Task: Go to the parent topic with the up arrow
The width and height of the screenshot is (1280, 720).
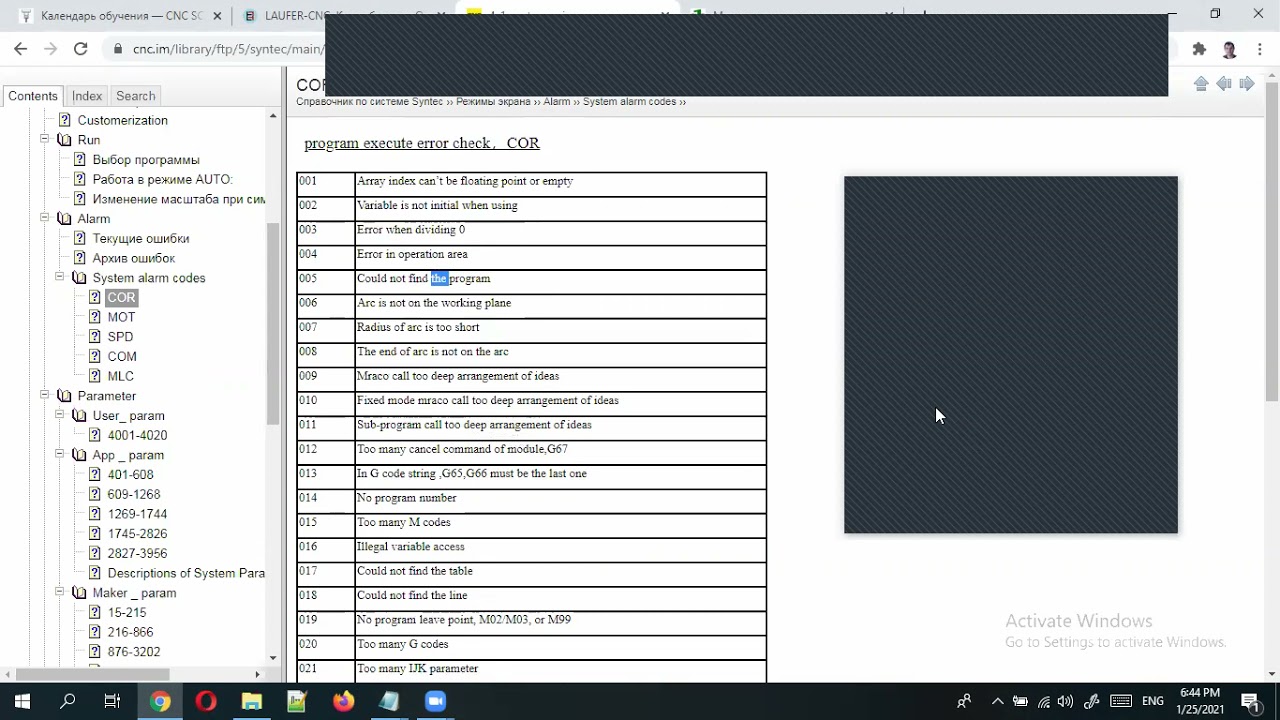Action: click(x=1201, y=84)
